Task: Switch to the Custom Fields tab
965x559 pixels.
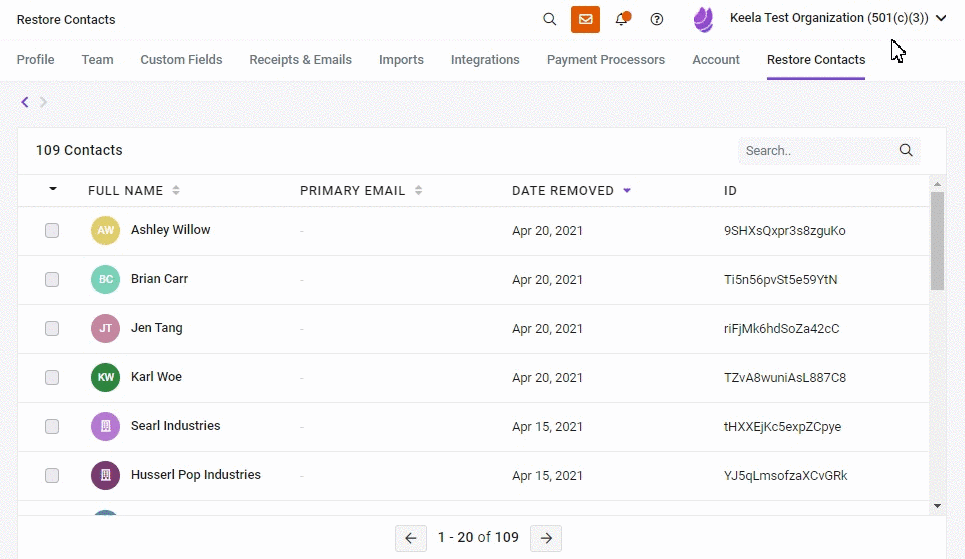Action: (x=181, y=60)
